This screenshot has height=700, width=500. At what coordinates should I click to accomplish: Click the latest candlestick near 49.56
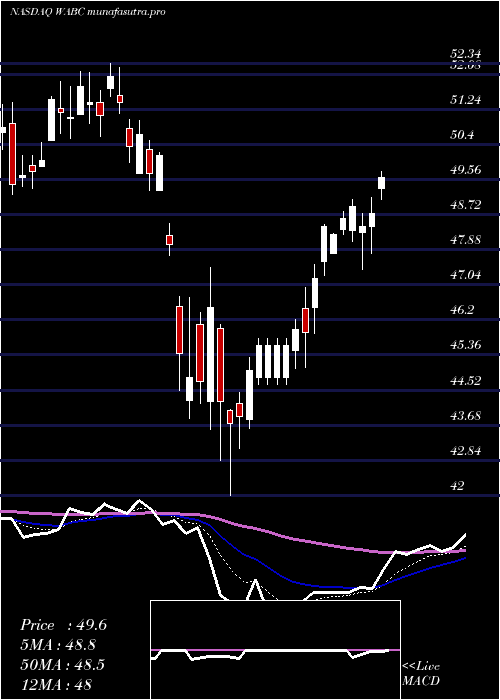coord(382,183)
